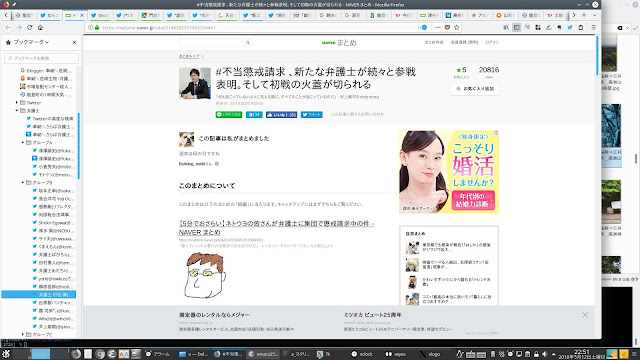This screenshot has width=640, height=360.
Task: Click the blue Twitter ツイート button
Action: 311,115
